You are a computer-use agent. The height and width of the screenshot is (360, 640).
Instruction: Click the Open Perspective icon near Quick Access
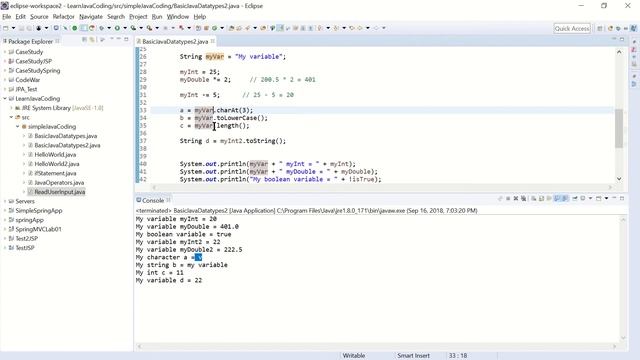coord(600,28)
